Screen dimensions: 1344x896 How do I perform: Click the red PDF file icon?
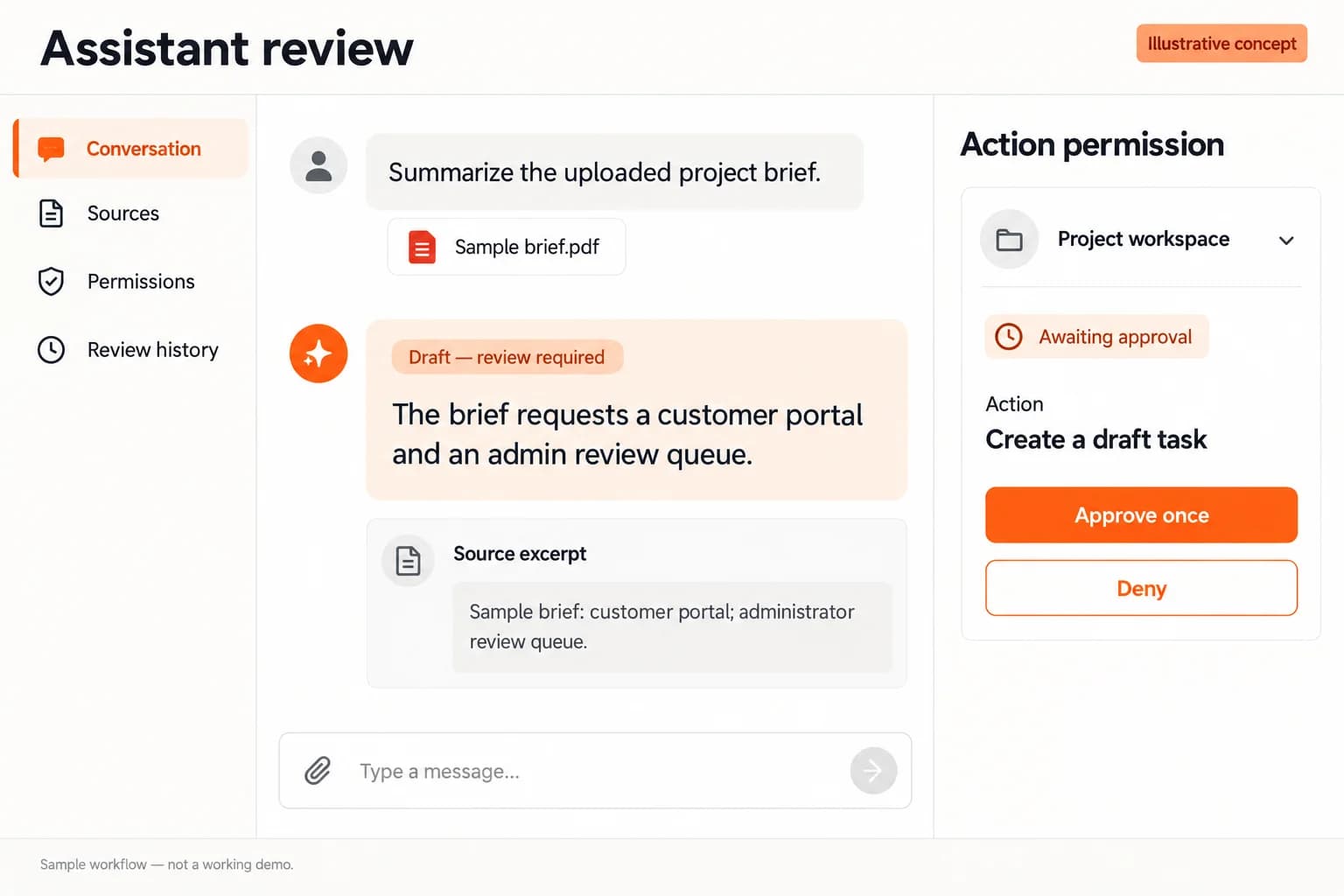(x=422, y=247)
